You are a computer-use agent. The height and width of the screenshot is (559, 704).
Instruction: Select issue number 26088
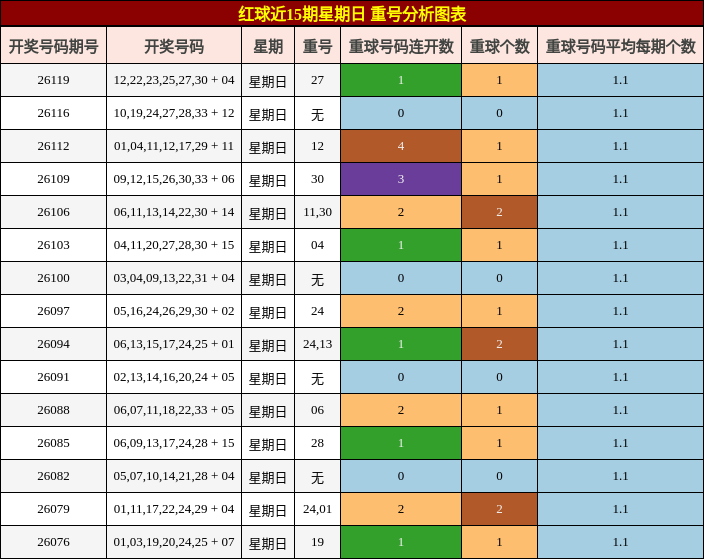click(53, 410)
